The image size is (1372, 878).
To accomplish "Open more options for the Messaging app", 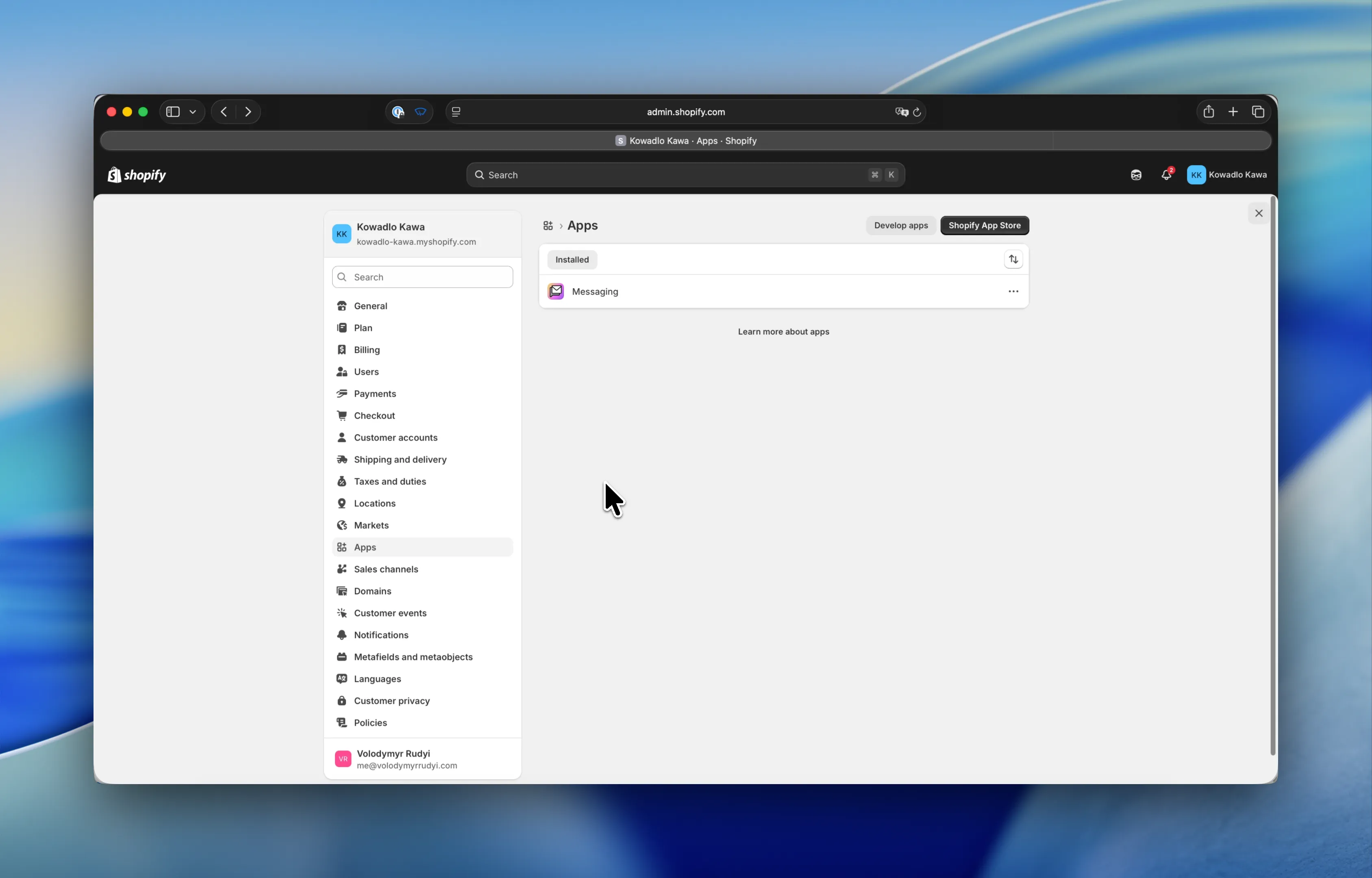I will tap(1013, 291).
